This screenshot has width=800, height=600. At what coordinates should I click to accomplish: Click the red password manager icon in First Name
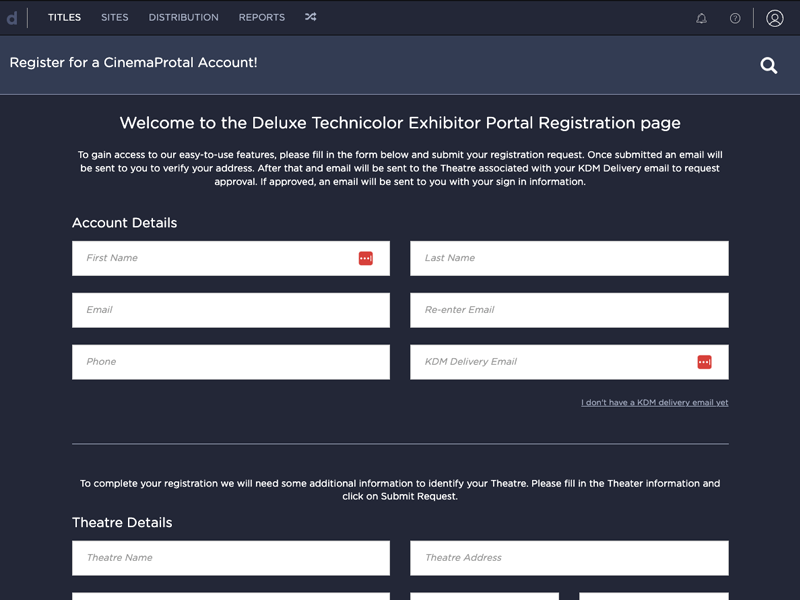point(365,258)
